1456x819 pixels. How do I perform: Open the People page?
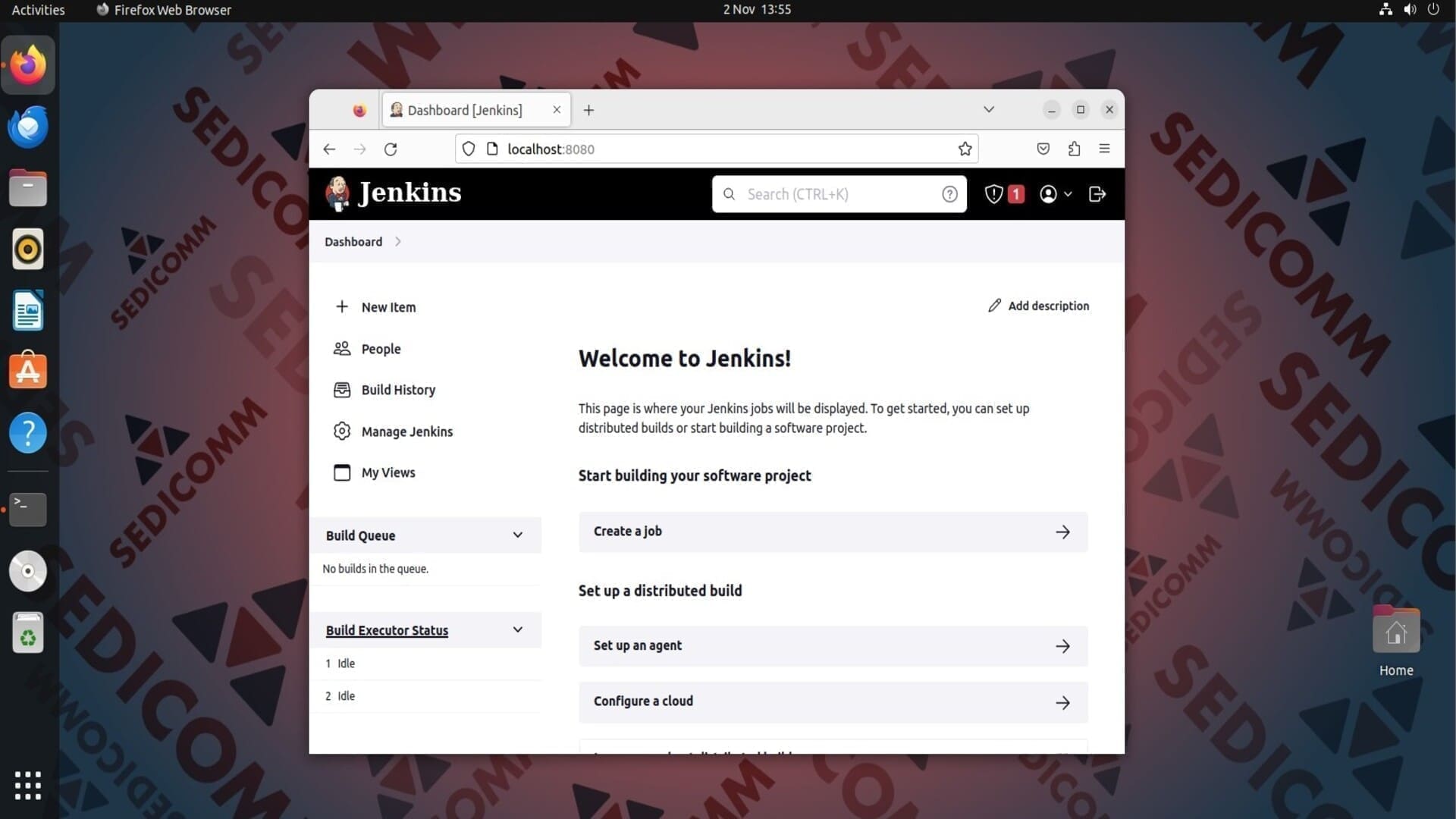coord(381,349)
